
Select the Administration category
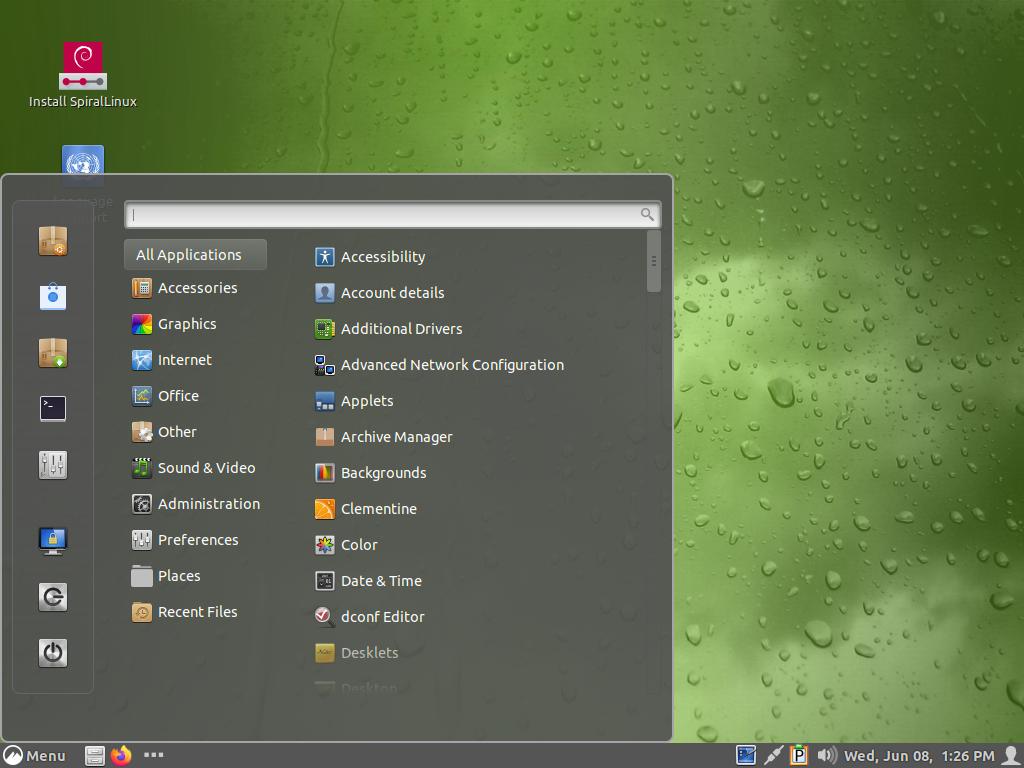click(195, 504)
